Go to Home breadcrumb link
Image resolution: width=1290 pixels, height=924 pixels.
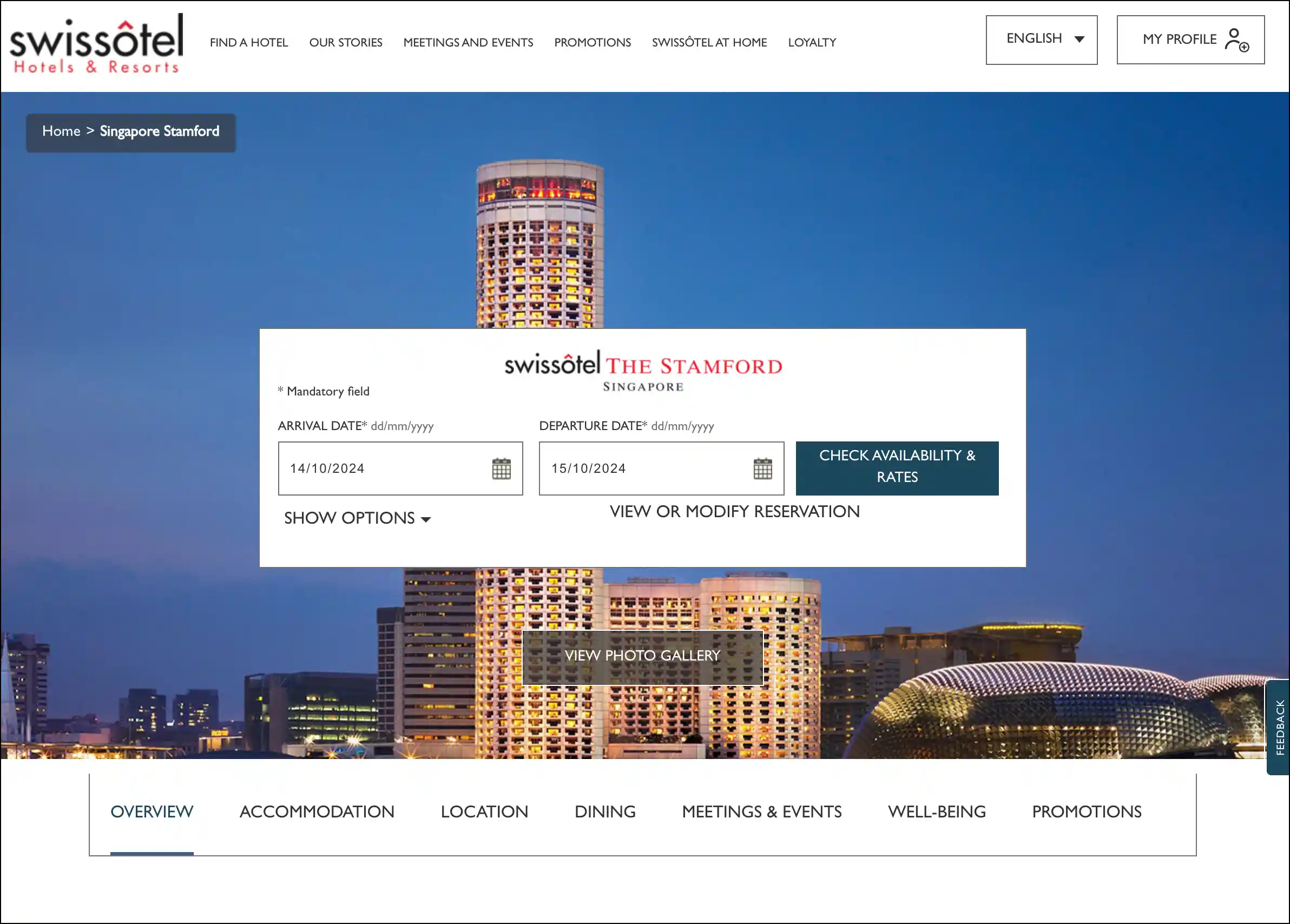tap(62, 131)
